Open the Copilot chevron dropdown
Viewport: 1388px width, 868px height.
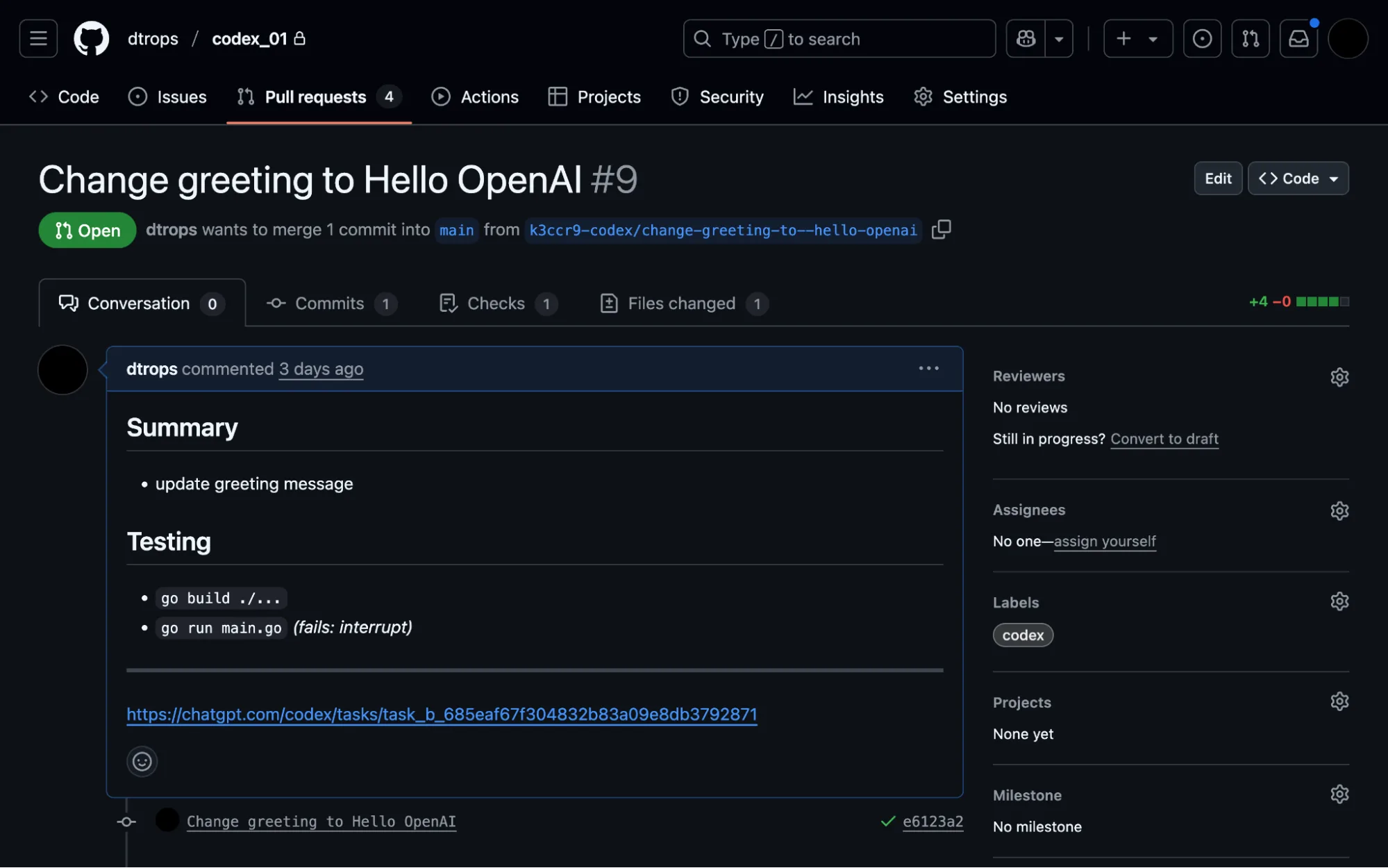pyautogui.click(x=1058, y=38)
